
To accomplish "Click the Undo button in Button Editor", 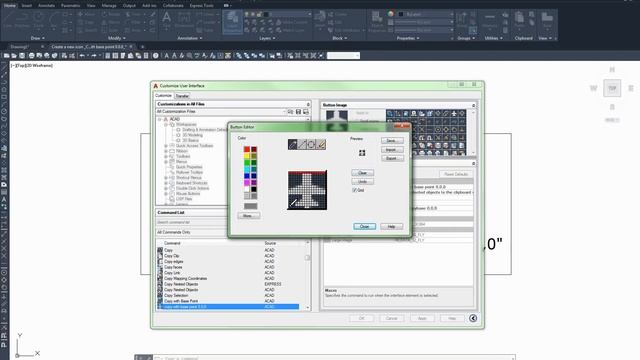I will click(362, 182).
